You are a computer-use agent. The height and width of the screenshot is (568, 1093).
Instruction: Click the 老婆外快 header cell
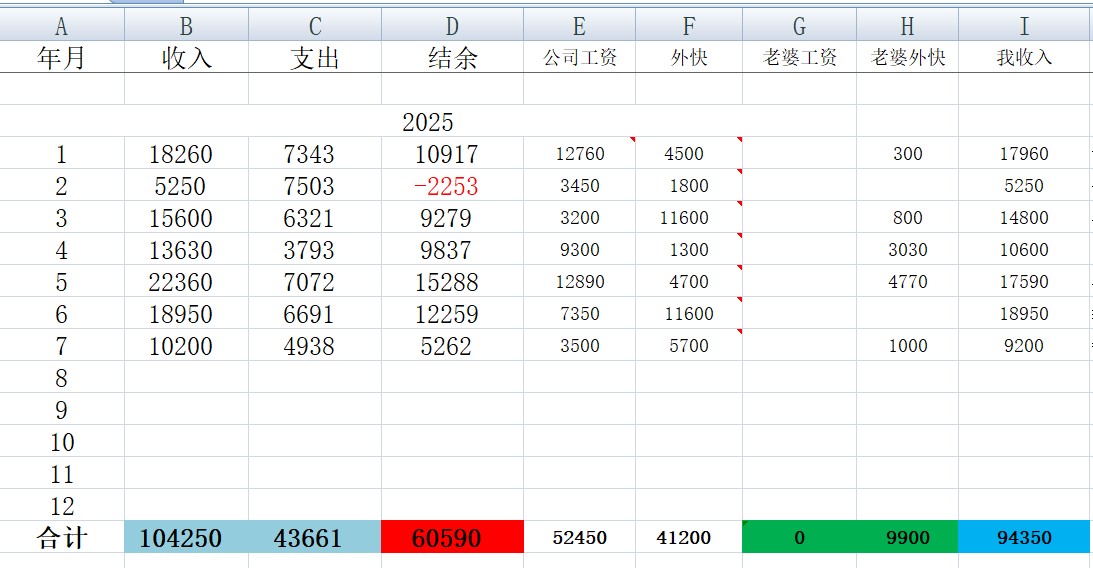point(908,57)
